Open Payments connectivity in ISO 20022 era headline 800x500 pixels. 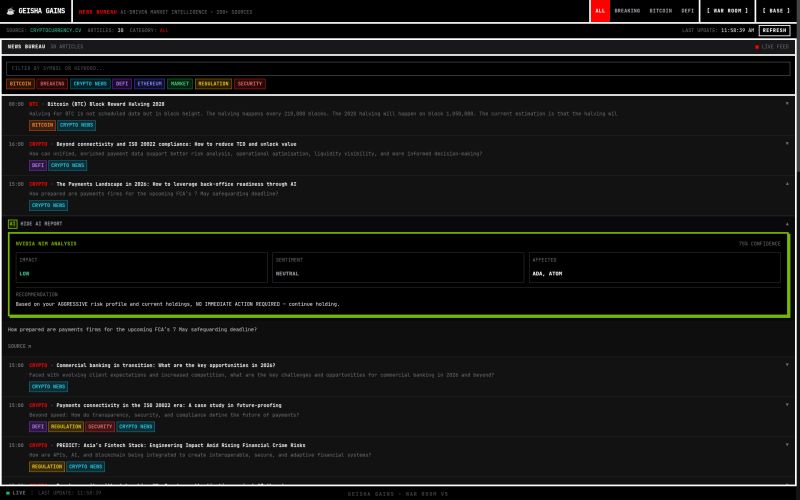pos(169,405)
